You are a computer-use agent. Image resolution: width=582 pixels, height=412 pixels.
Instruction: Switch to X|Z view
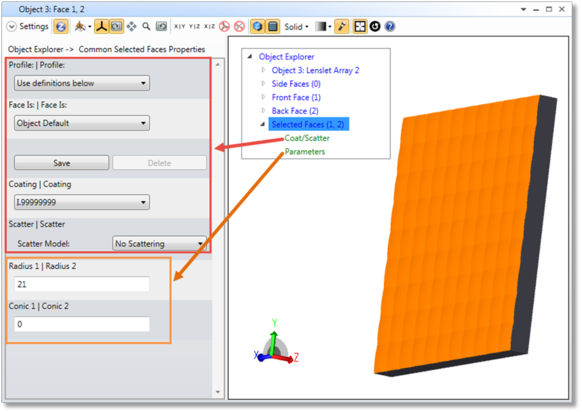click(209, 27)
